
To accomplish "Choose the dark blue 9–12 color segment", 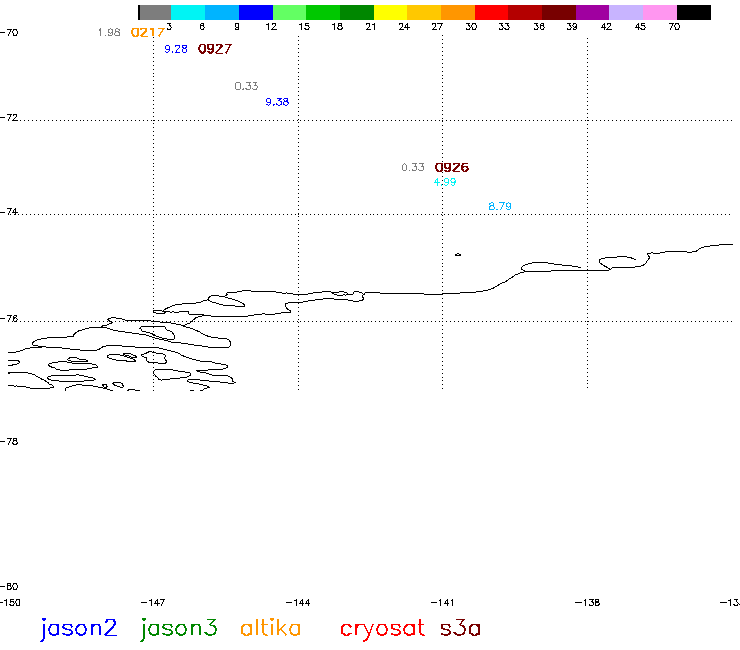I will [x=256, y=12].
